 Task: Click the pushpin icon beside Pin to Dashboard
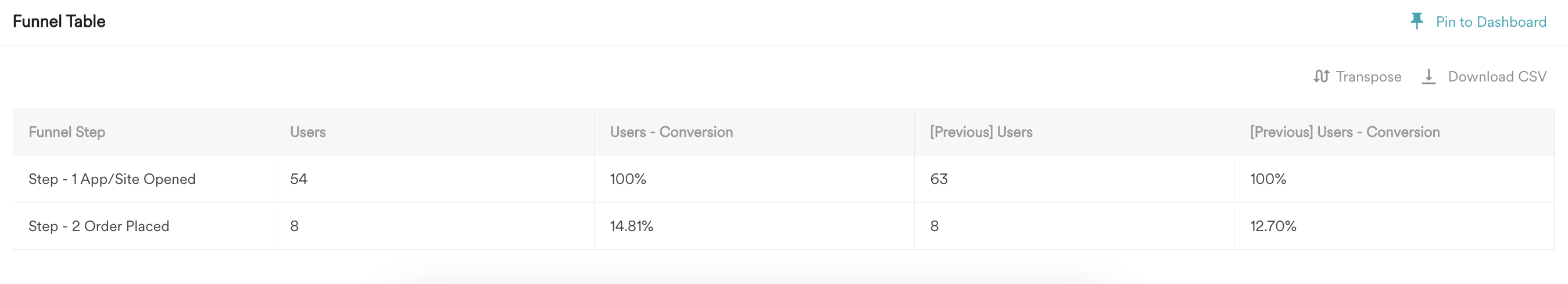coord(1417,22)
